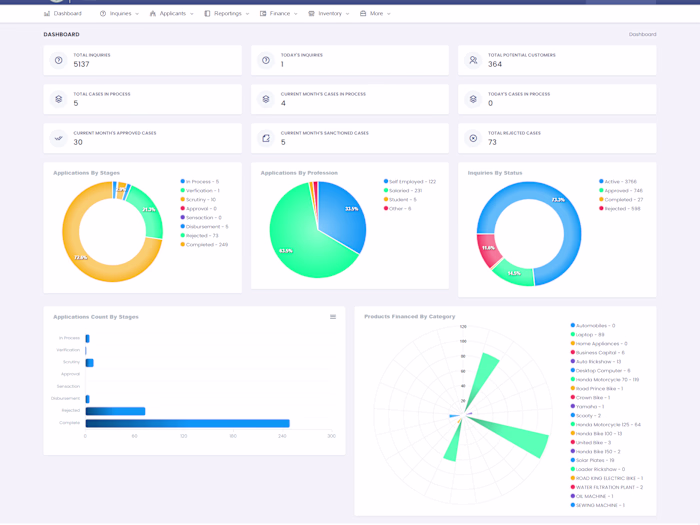Screen dimensions: 700x525
Task: Click the Total Potential Customers user icon
Action: click(473, 60)
